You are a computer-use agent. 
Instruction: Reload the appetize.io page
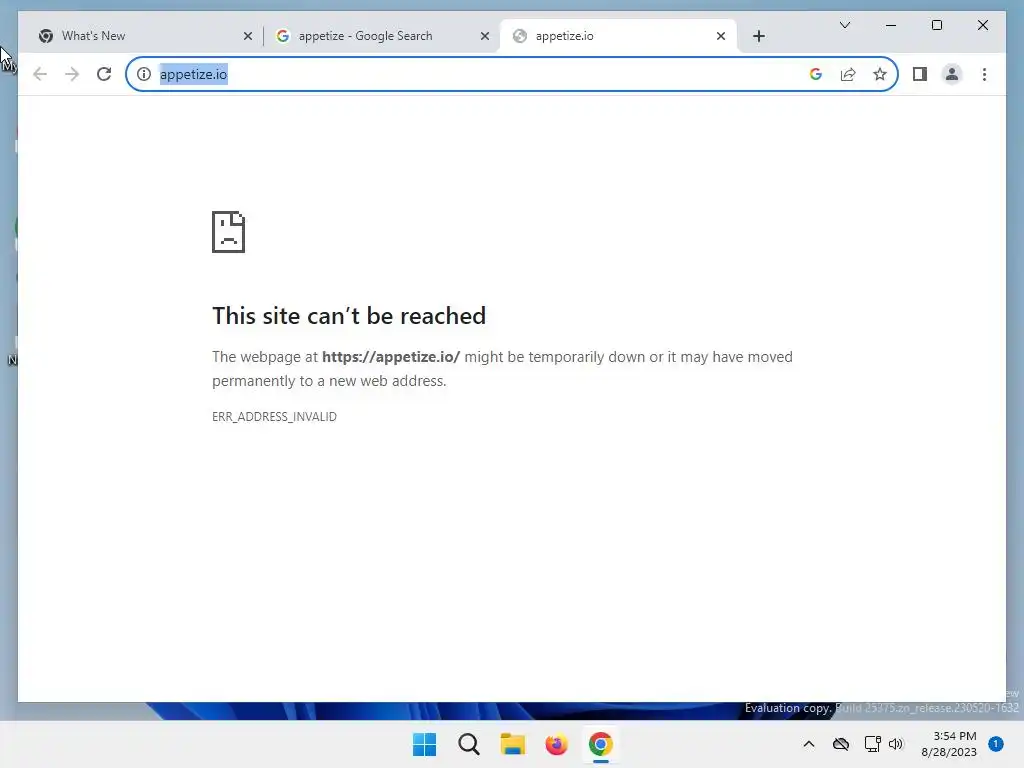pyautogui.click(x=104, y=74)
